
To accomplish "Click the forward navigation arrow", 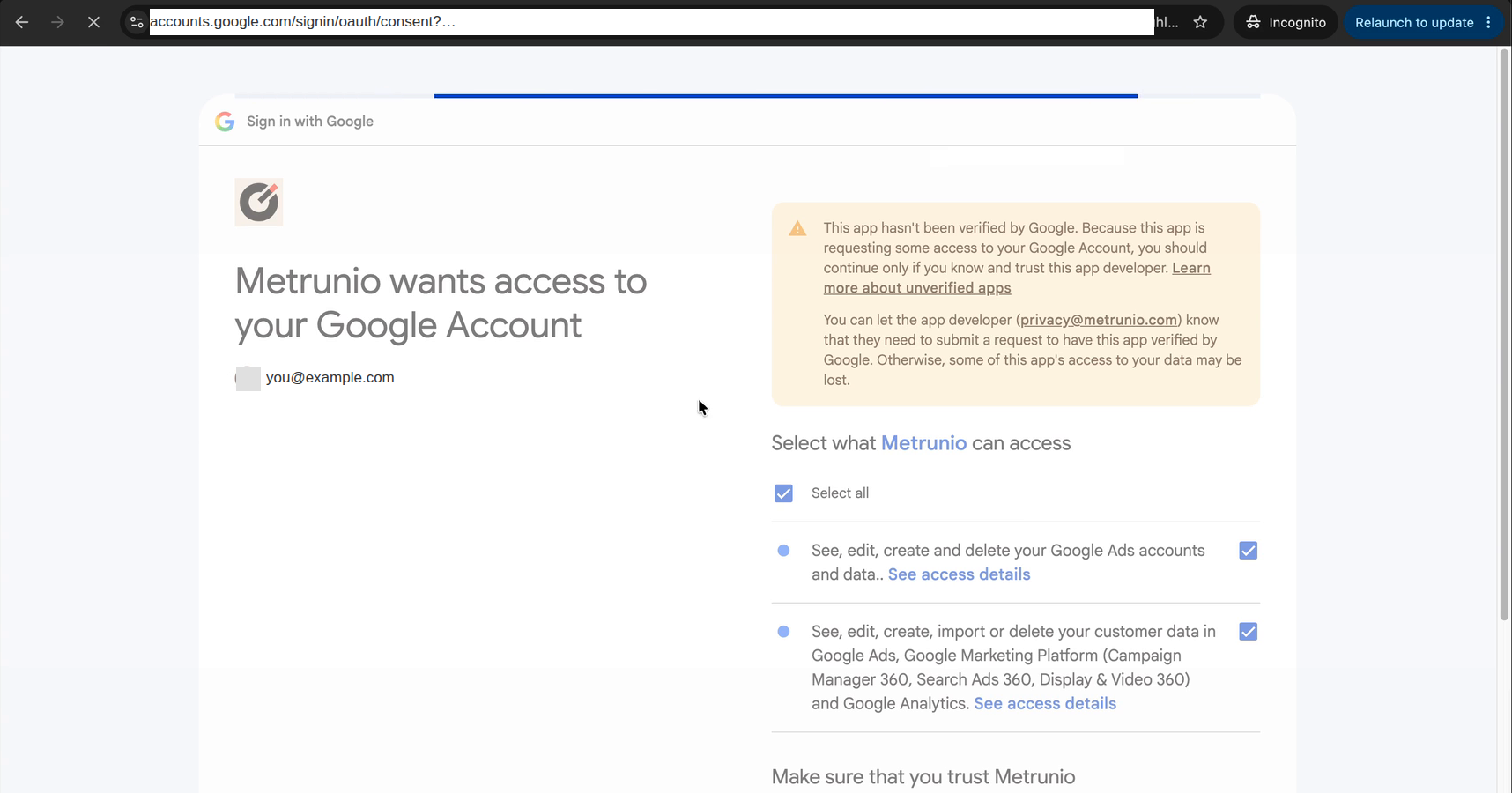I will (x=57, y=22).
